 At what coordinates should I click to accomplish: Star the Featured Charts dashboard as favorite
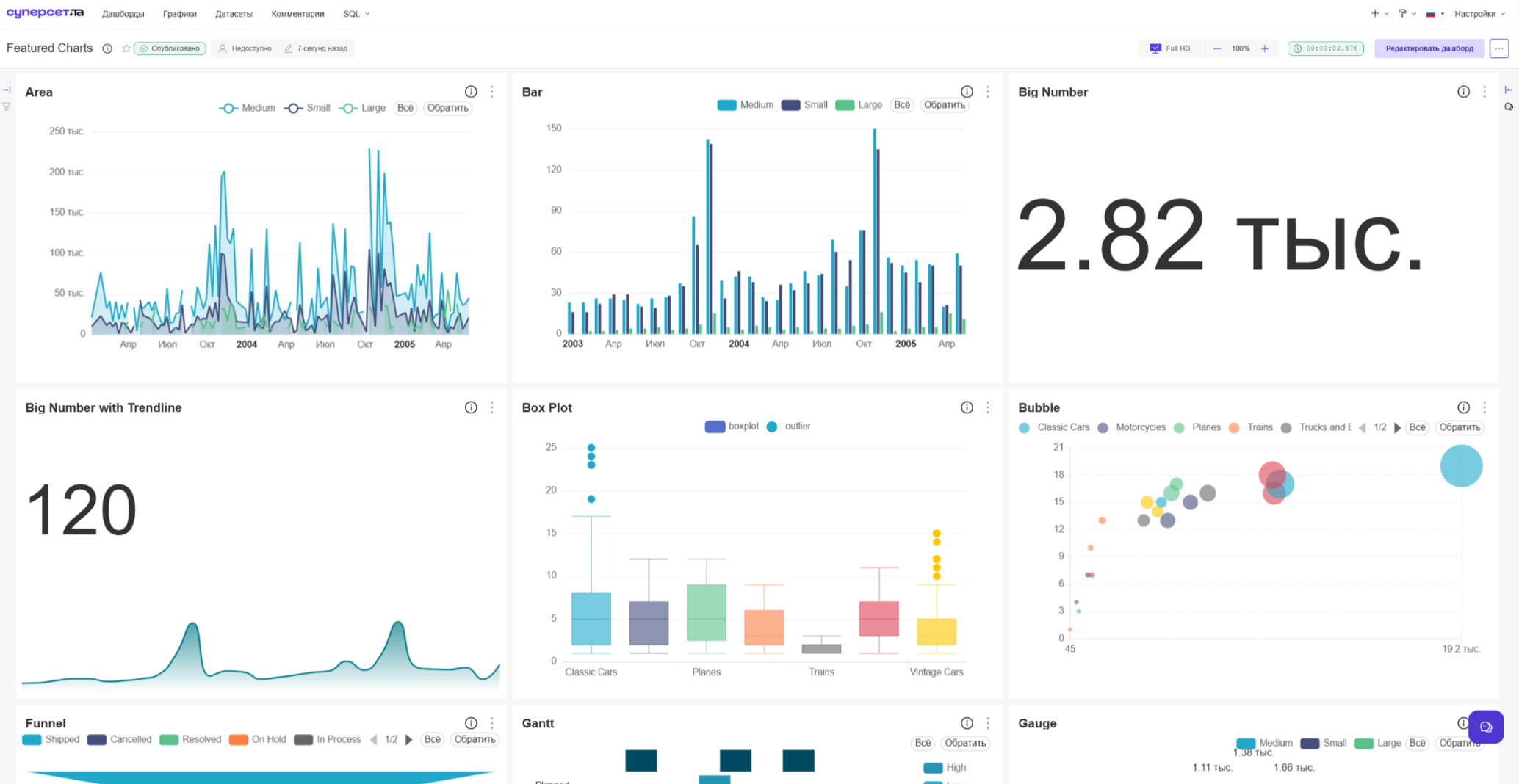(126, 48)
